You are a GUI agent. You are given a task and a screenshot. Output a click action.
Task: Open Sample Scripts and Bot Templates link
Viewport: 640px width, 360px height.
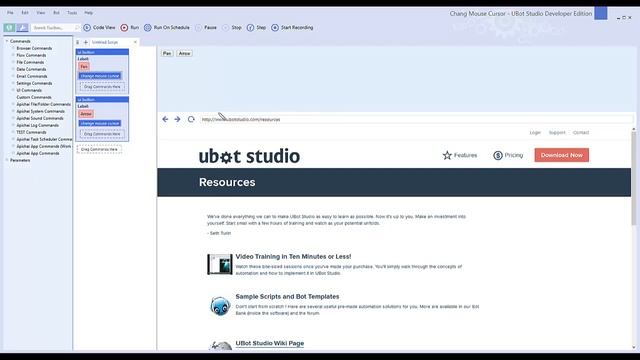tap(287, 296)
